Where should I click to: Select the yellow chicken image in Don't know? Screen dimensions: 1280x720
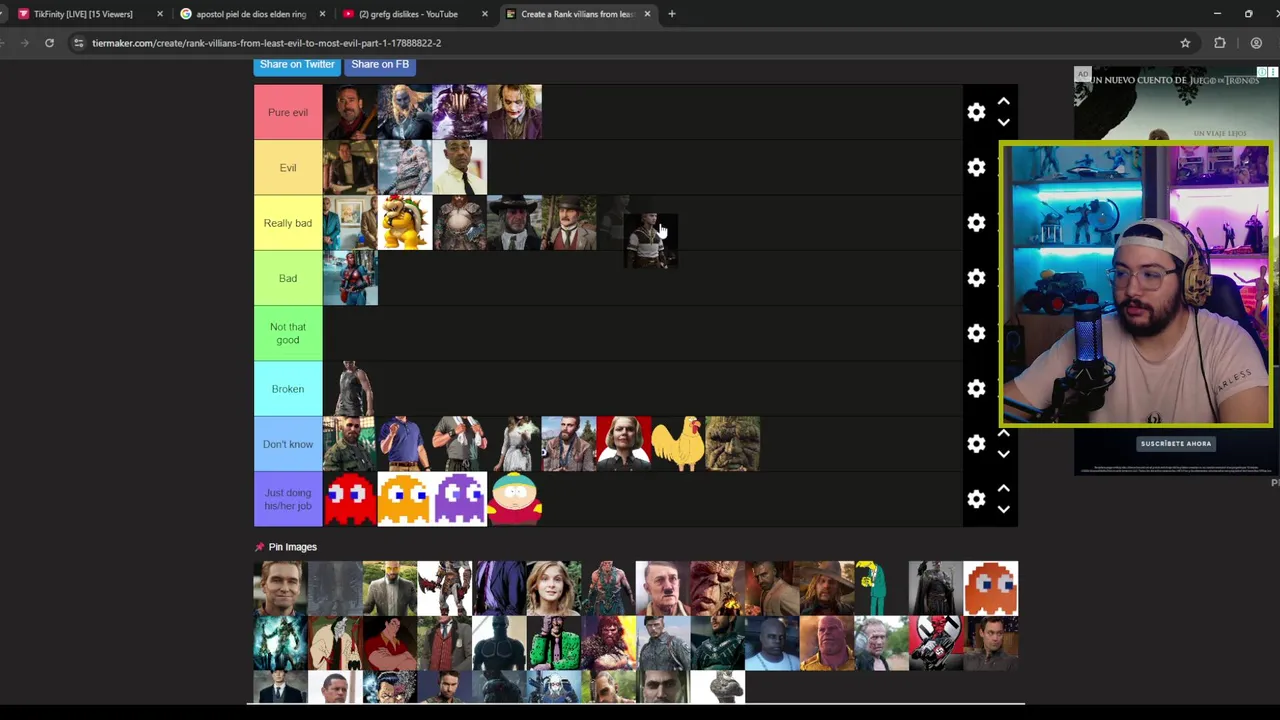tap(678, 444)
